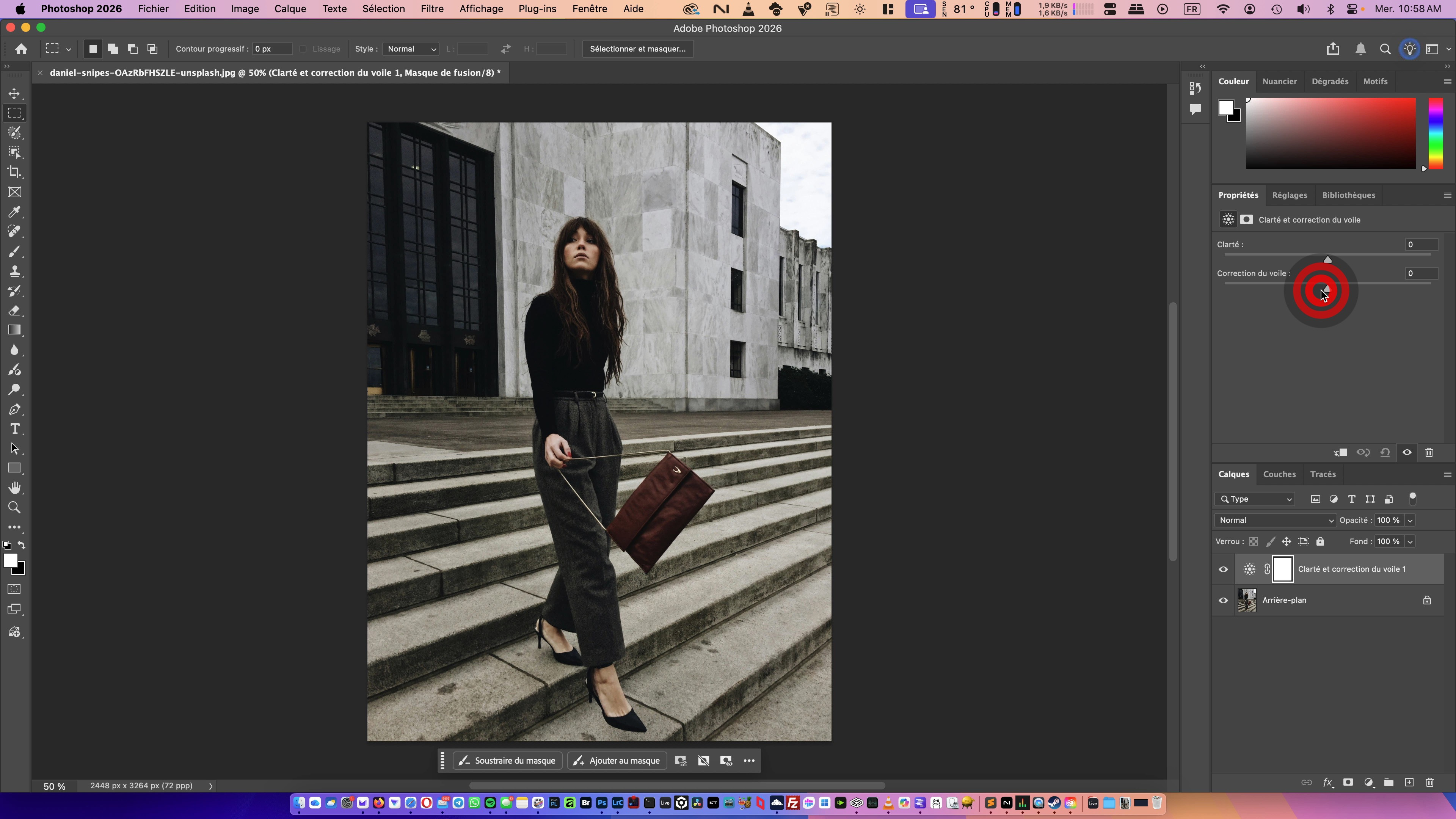The width and height of the screenshot is (1456, 819).
Task: Select the Hand tool
Action: [15, 488]
